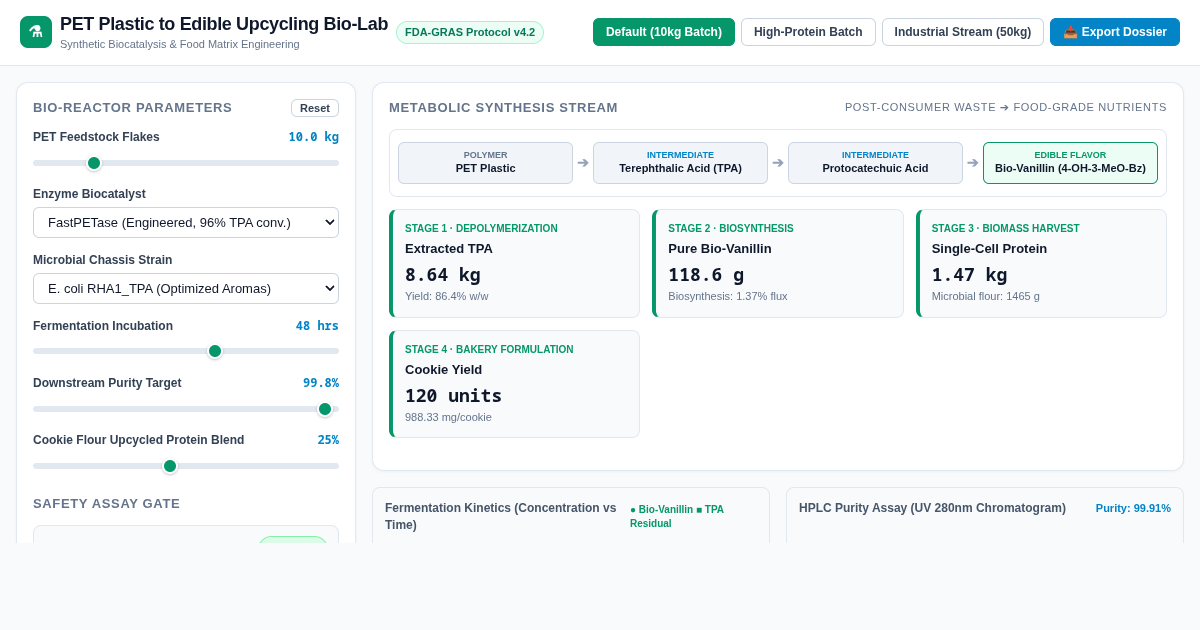The width and height of the screenshot is (1200, 630).
Task: Switch to High-Protein Batch preset
Action: (808, 32)
